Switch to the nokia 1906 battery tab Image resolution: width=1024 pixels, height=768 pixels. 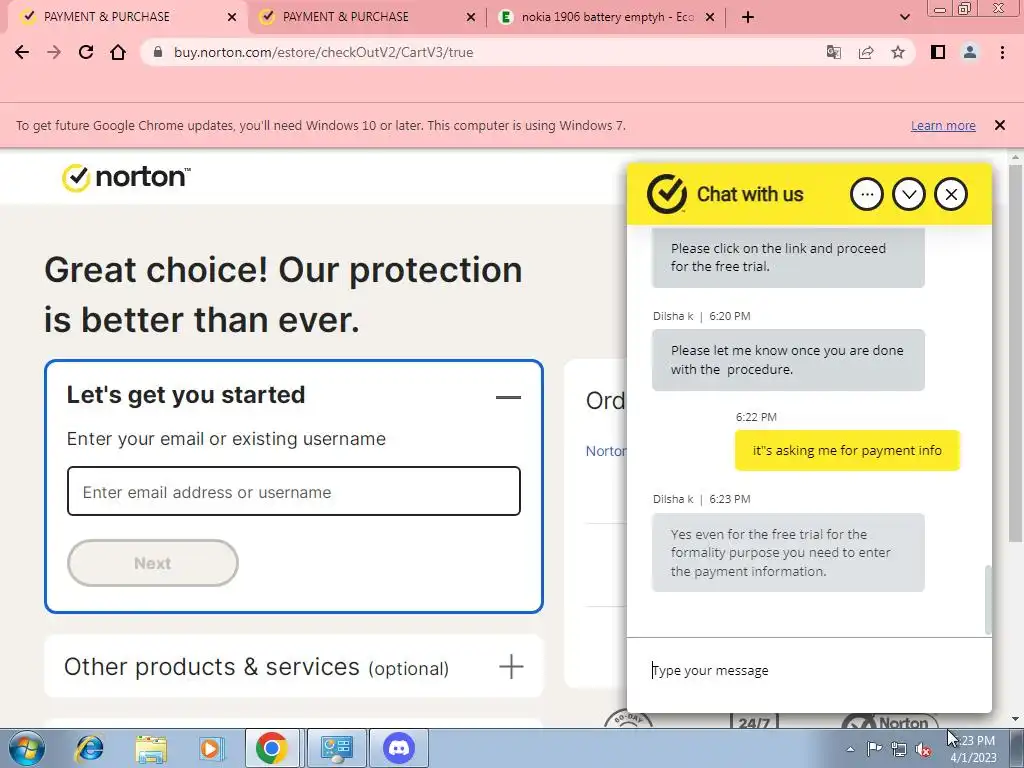[606, 17]
